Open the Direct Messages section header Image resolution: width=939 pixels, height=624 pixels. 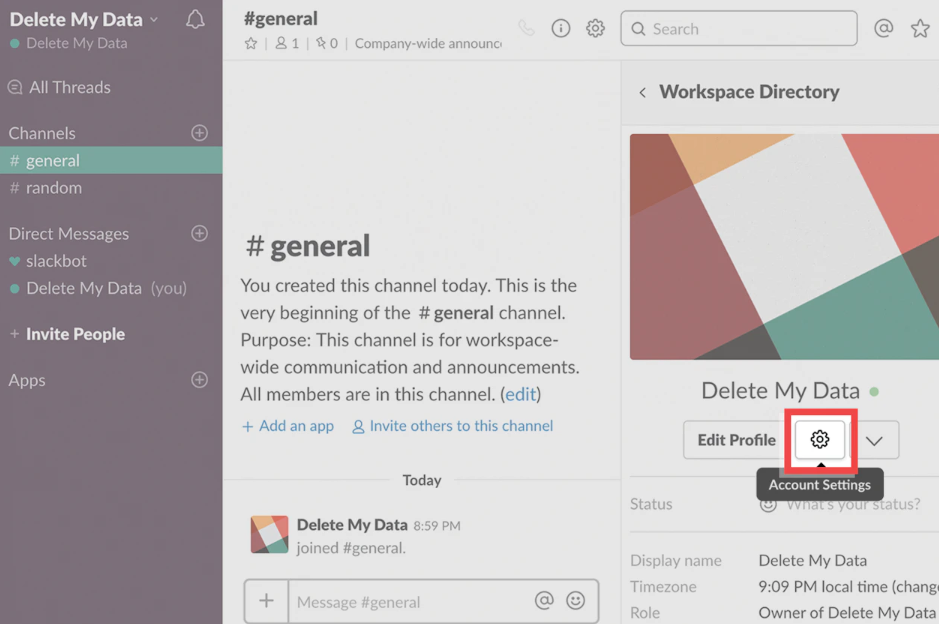pyautogui.click(x=68, y=234)
